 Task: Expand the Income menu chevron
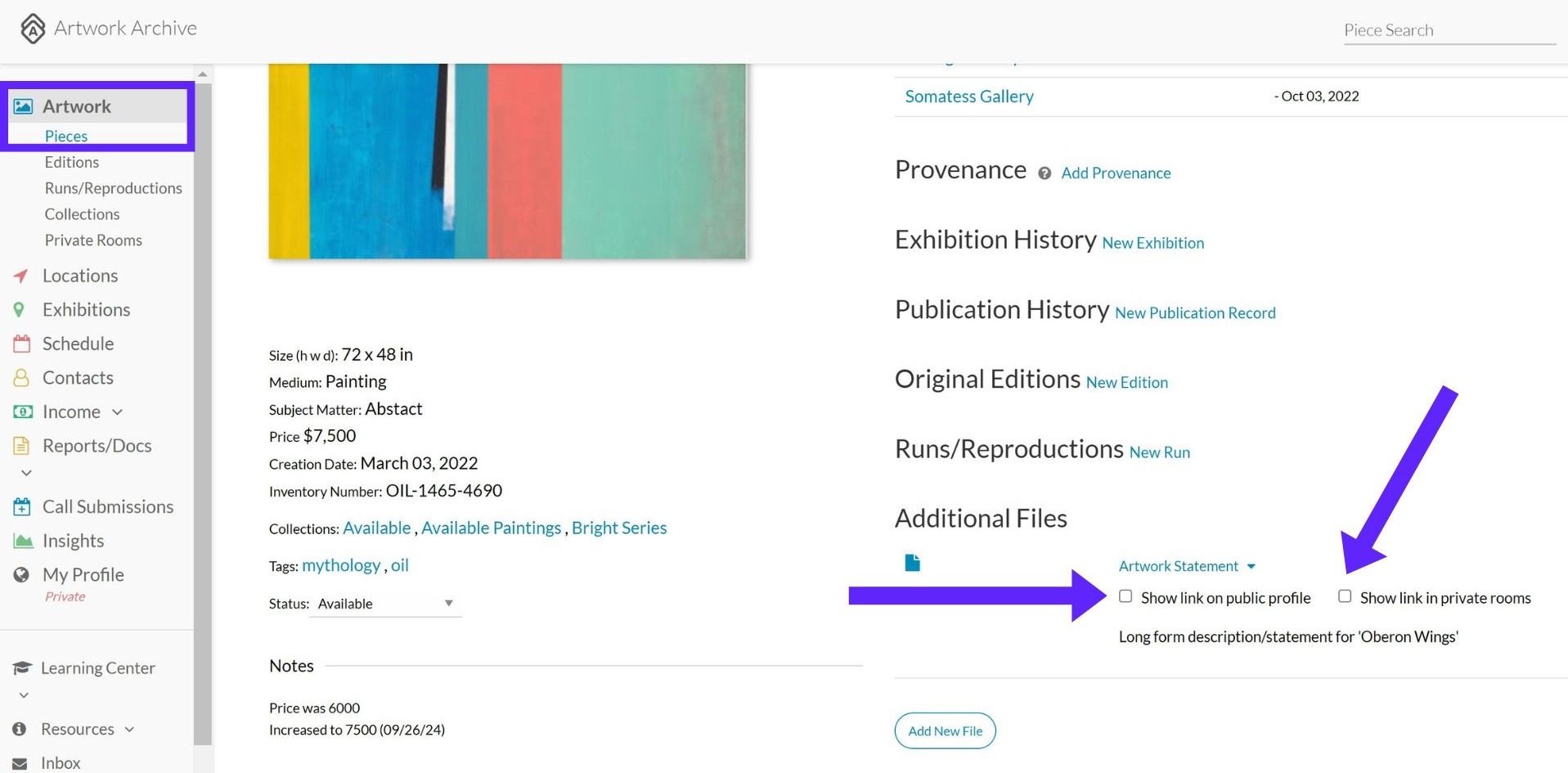[x=117, y=412]
